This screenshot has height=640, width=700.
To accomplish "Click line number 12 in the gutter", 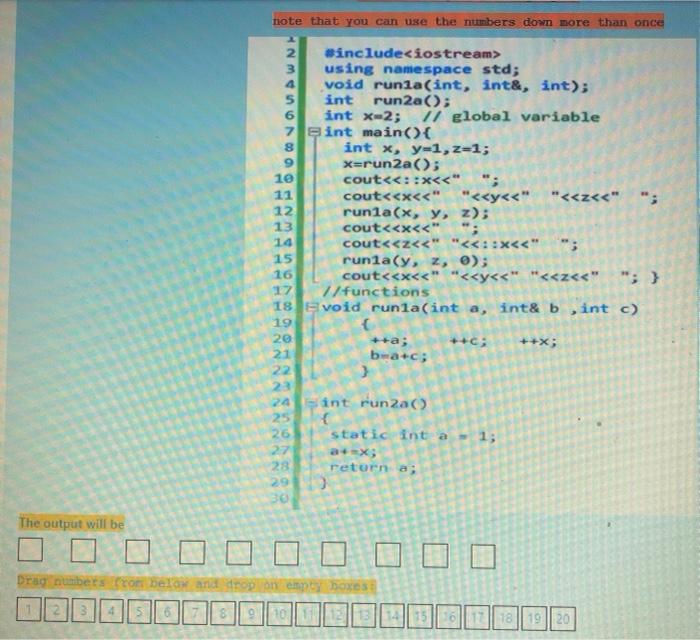I will (x=283, y=211).
